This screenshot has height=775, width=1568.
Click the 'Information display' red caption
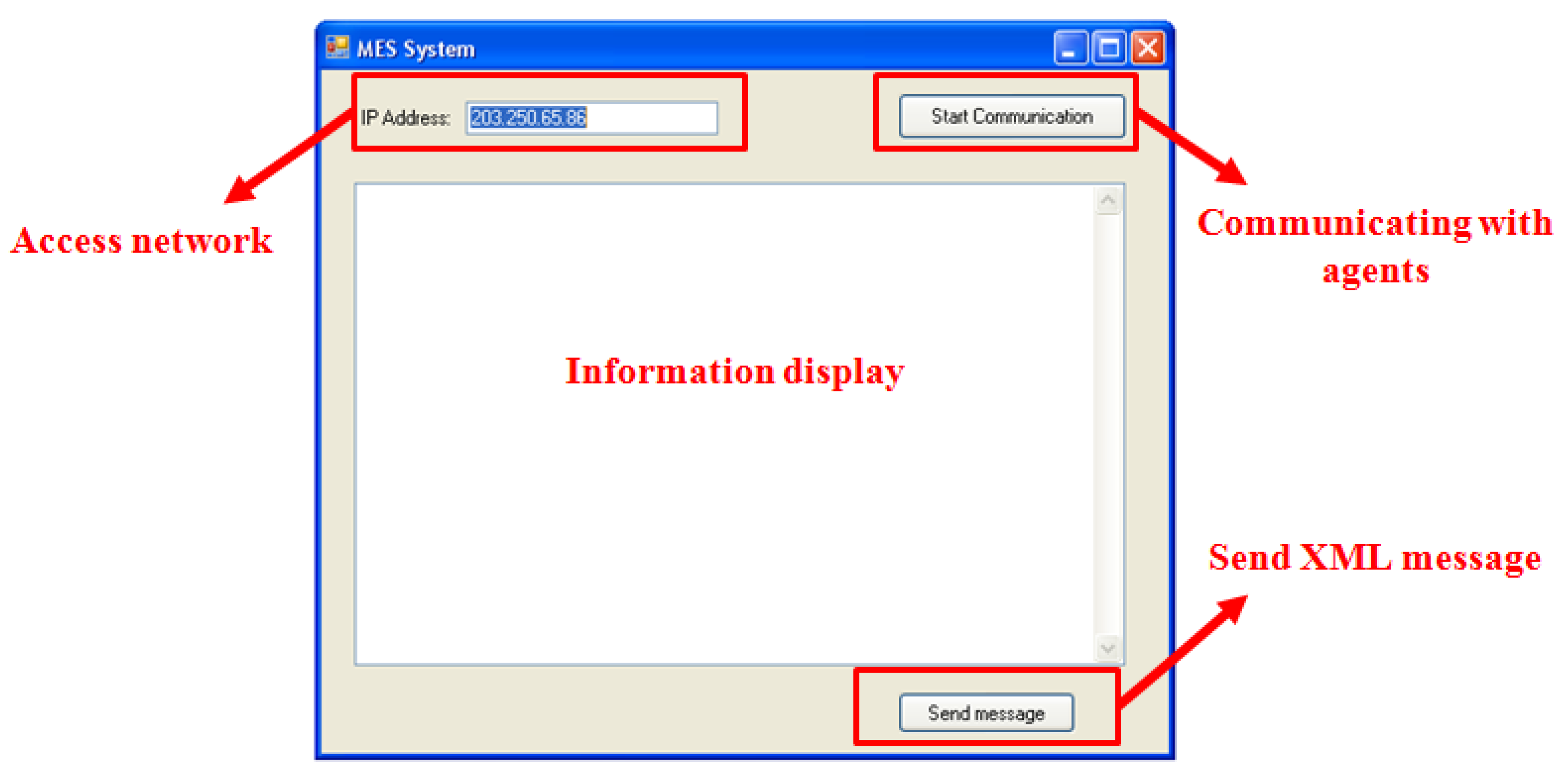pyautogui.click(x=735, y=371)
